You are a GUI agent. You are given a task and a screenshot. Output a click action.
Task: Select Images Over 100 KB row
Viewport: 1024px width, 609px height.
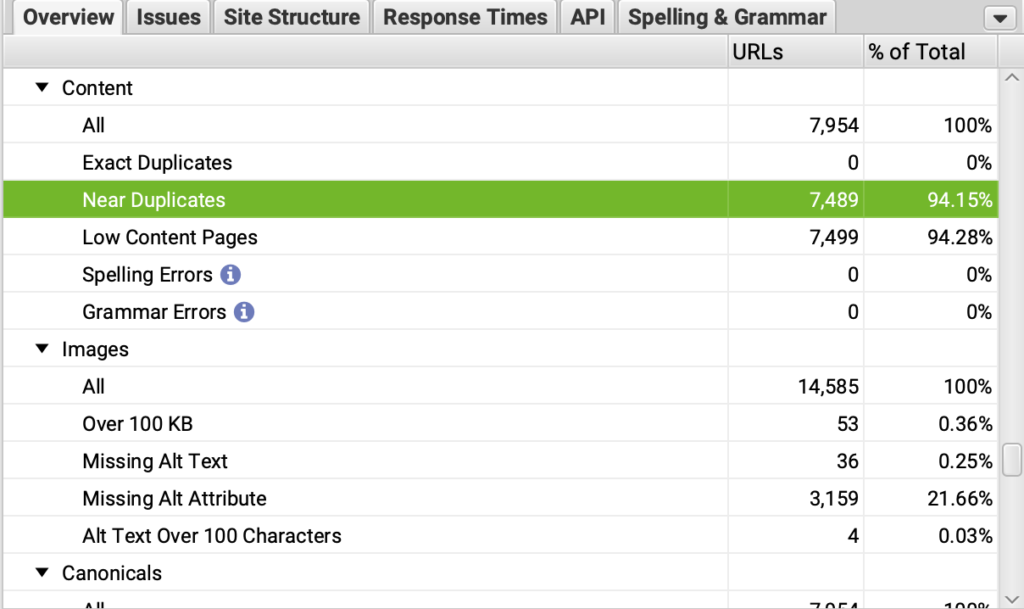(x=137, y=424)
